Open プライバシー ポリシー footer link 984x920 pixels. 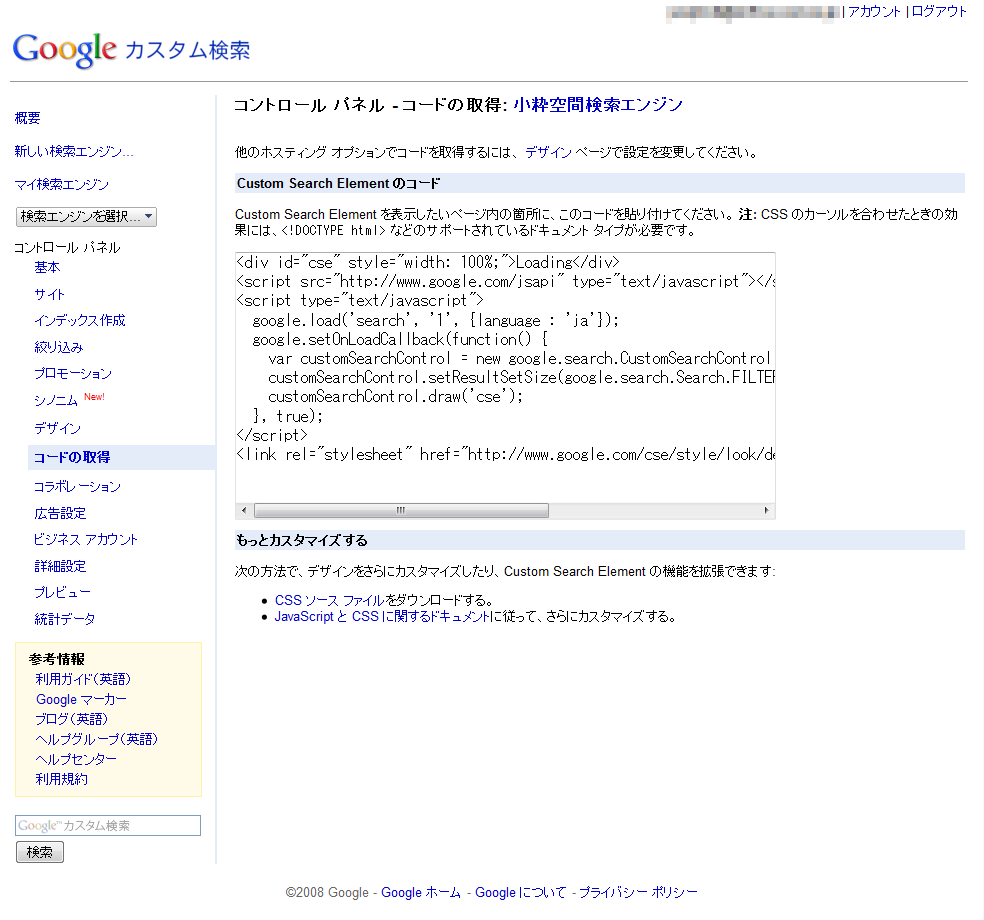coord(638,892)
